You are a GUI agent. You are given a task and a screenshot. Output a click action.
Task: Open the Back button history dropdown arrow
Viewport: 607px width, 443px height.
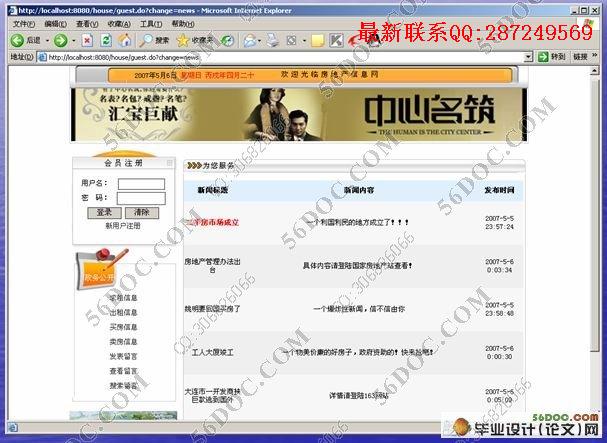(x=47, y=41)
